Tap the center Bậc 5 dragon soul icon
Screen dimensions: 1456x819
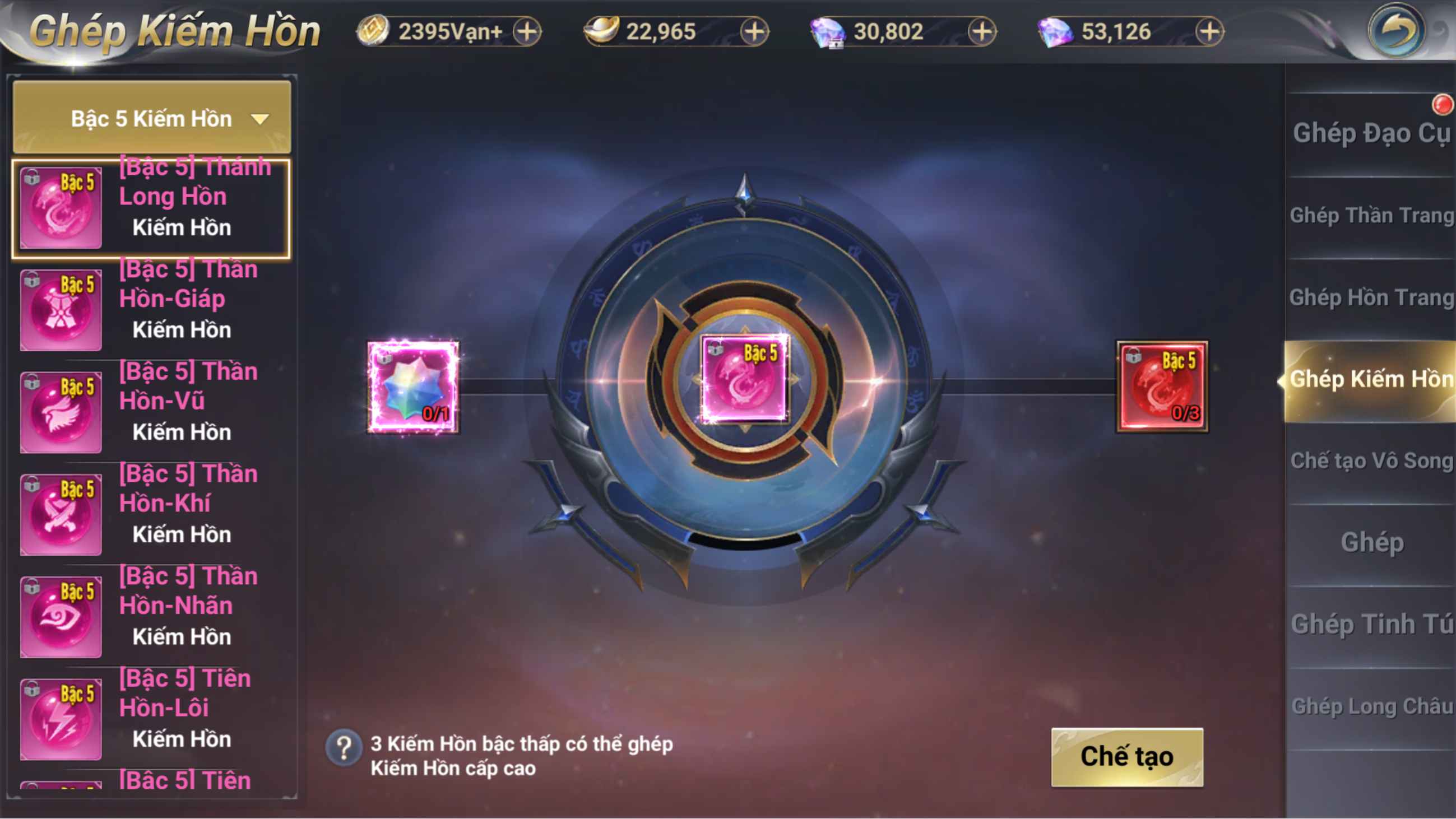[744, 380]
